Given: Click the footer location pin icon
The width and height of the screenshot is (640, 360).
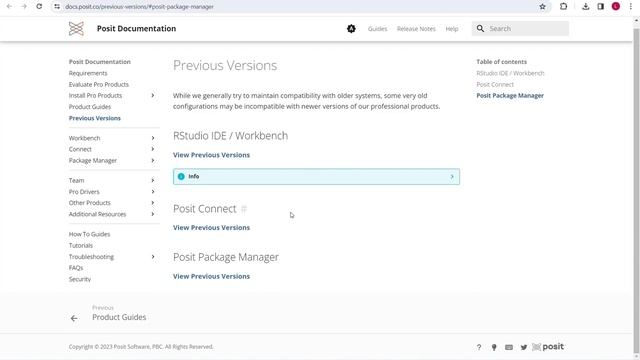Looking at the screenshot, I should [x=494, y=347].
